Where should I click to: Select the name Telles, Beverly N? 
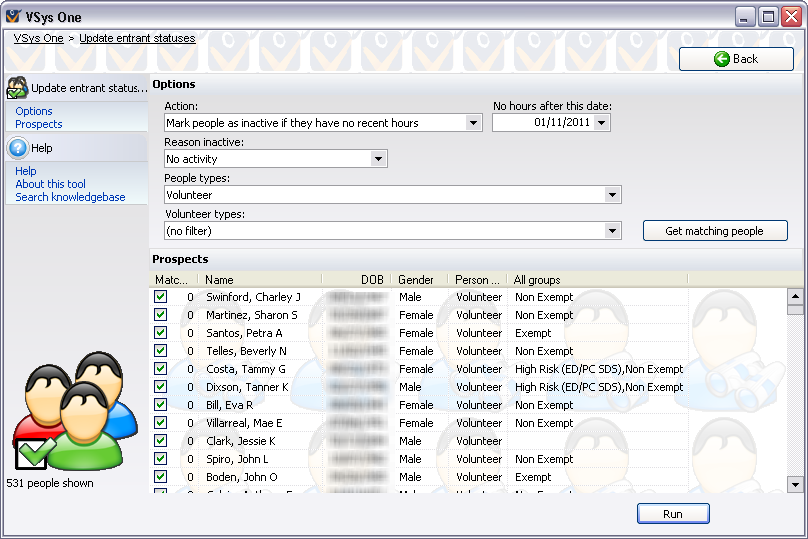click(x=246, y=351)
